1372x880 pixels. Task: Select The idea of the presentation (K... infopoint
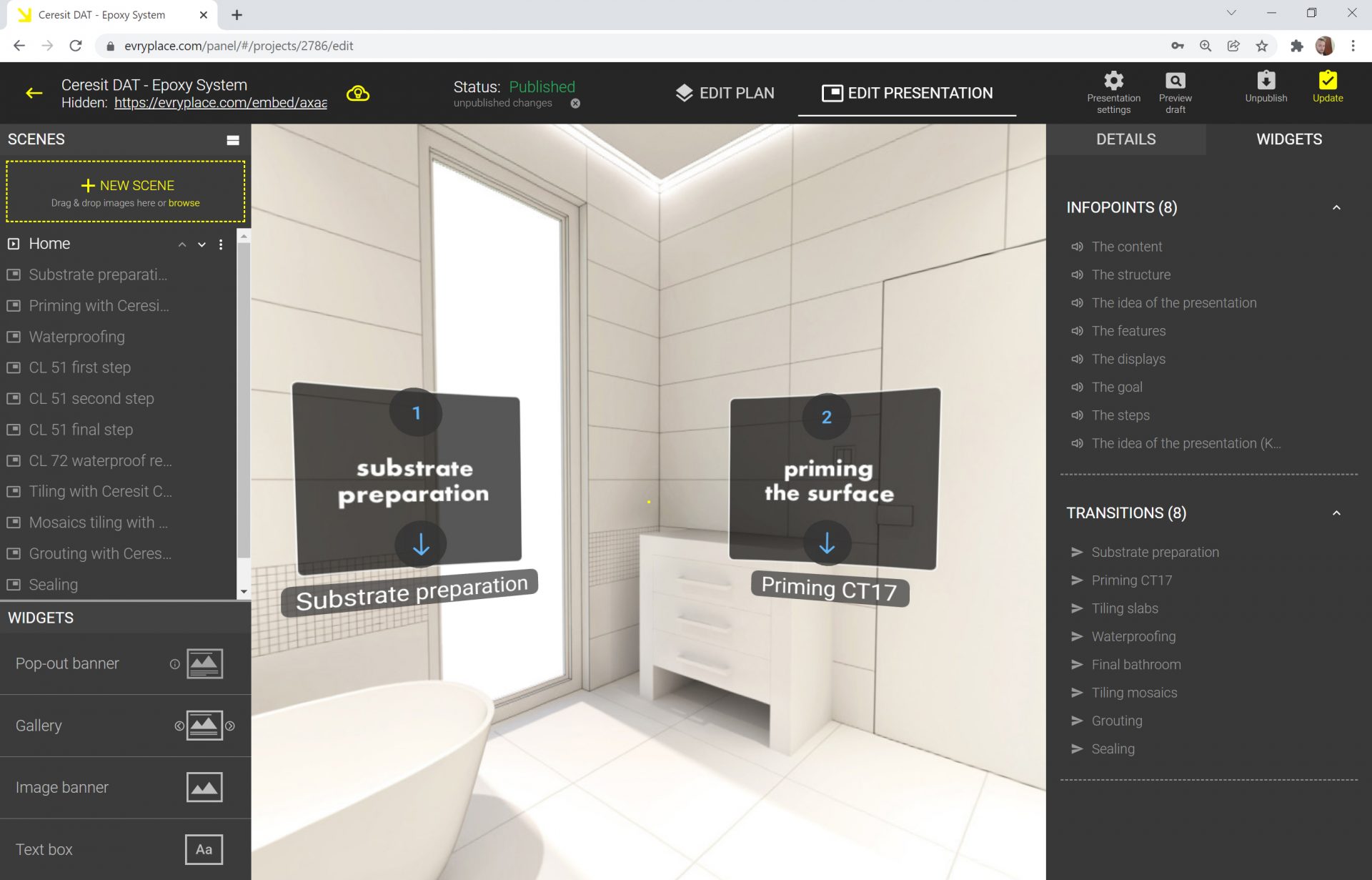point(1186,443)
